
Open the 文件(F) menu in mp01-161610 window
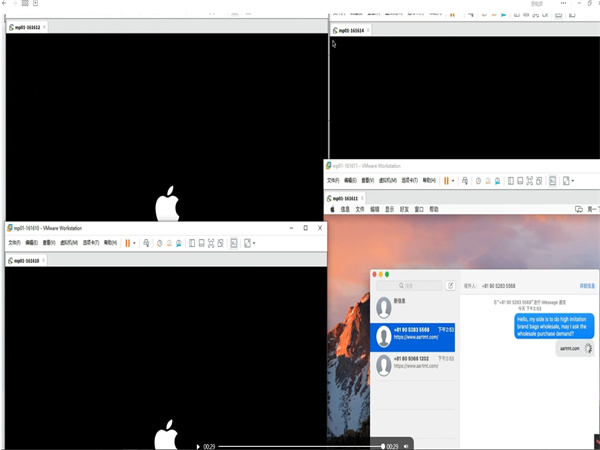click(x=14, y=243)
